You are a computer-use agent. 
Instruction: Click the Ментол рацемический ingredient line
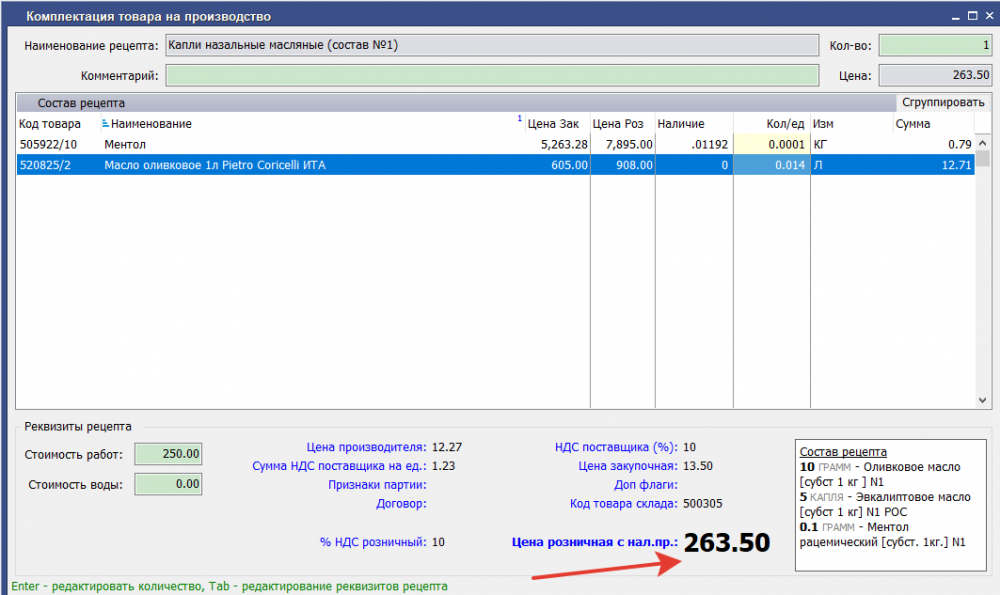(x=883, y=534)
